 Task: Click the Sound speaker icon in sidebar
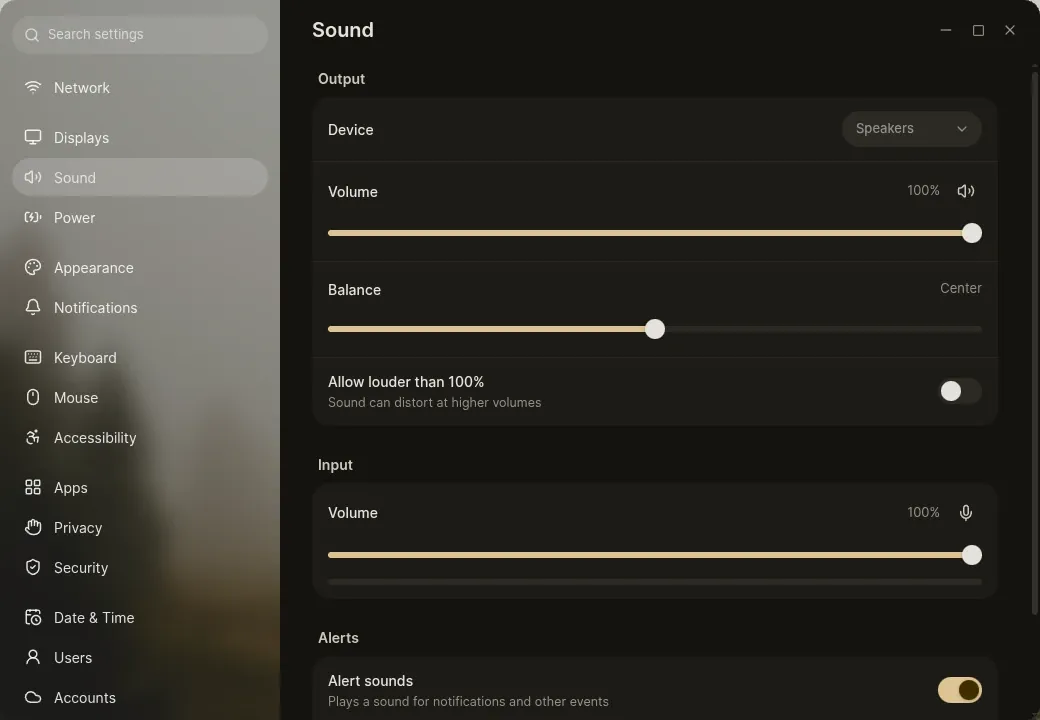click(32, 177)
